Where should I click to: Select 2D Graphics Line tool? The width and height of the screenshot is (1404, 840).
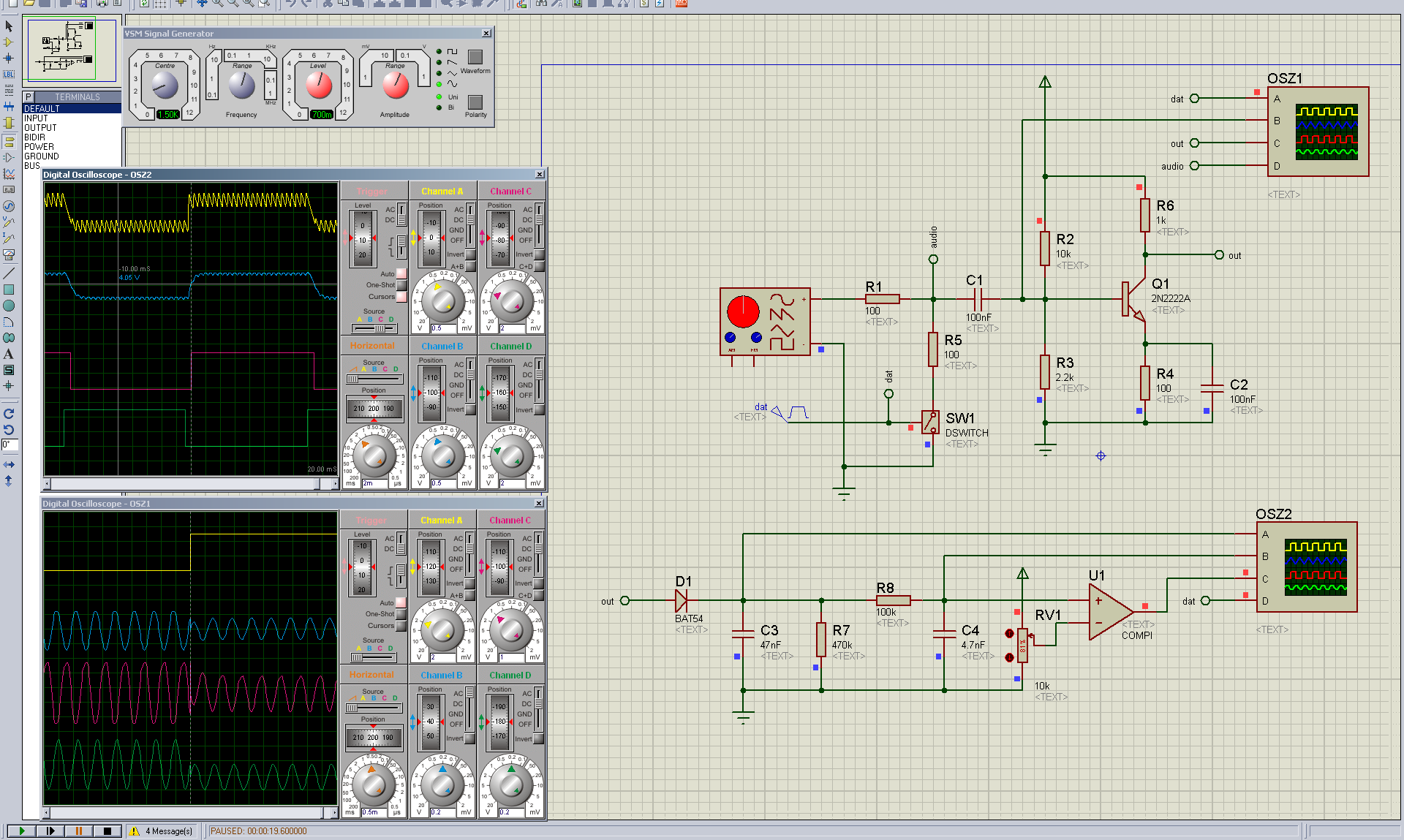pos(9,273)
